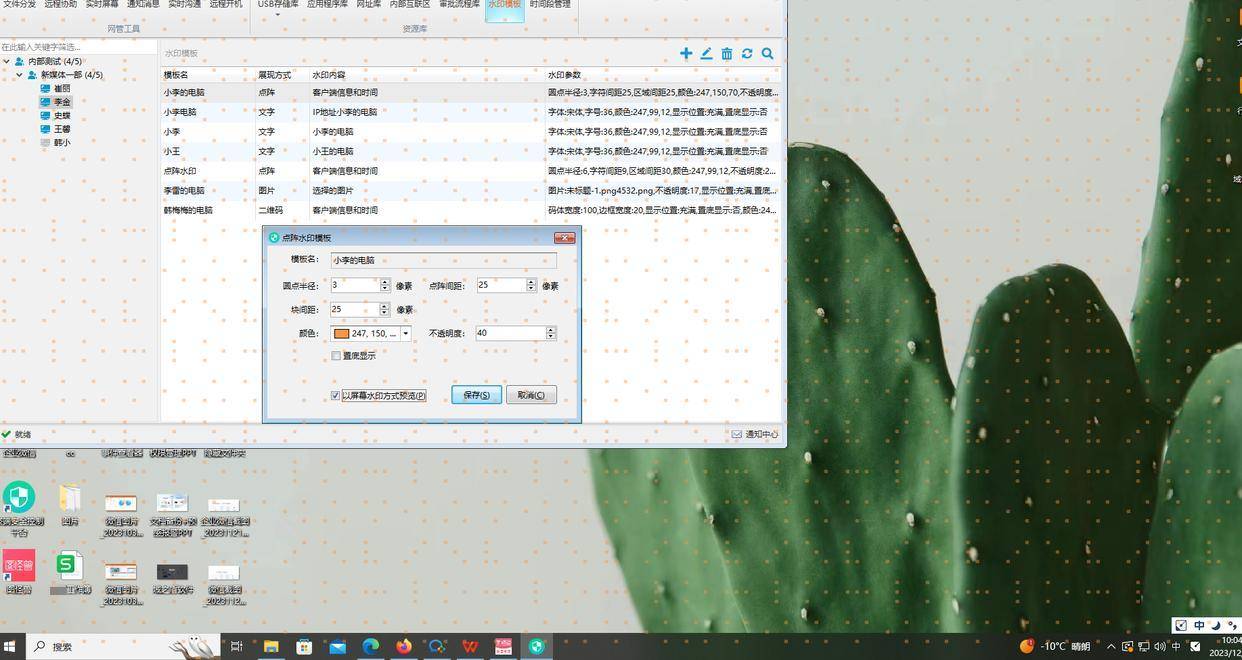1242x660 pixels.
Task: Open the 内部互联区 tab
Action: [410, 5]
